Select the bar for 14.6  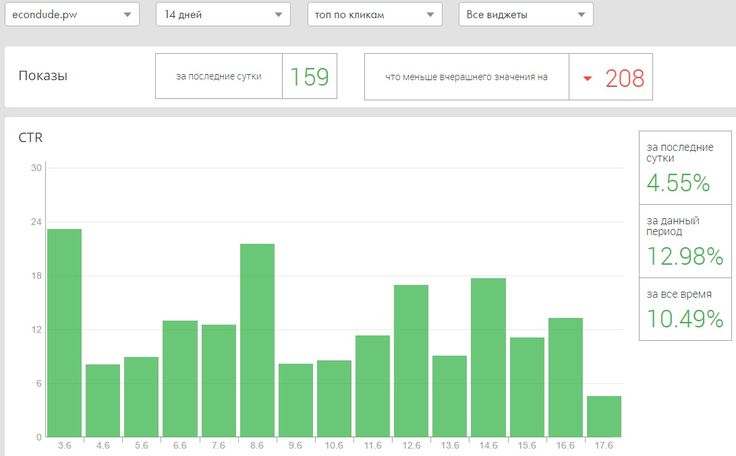pos(488,357)
